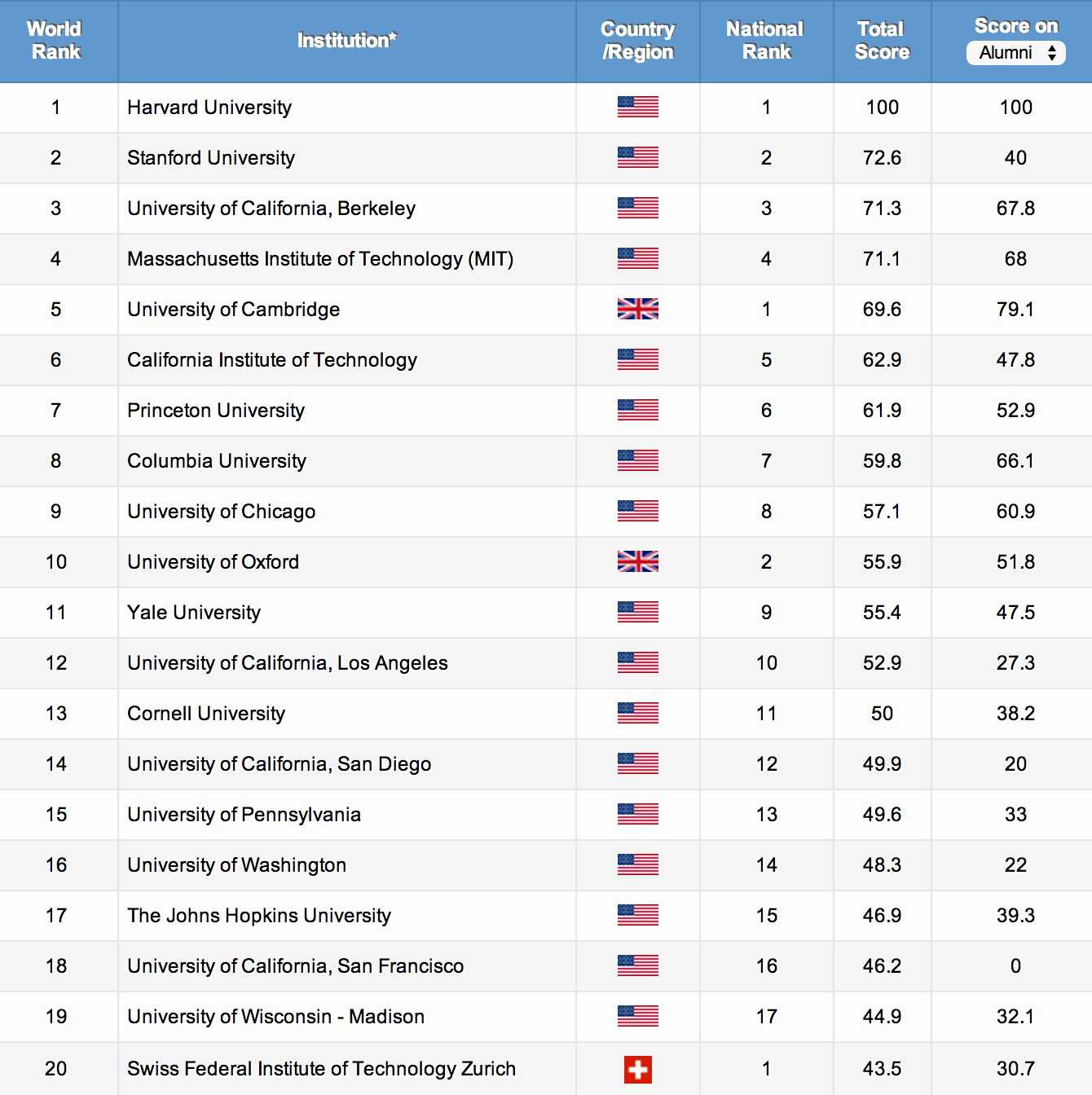Viewport: 1092px width, 1095px height.
Task: Click the flag in the Columbia University row
Action: [638, 460]
